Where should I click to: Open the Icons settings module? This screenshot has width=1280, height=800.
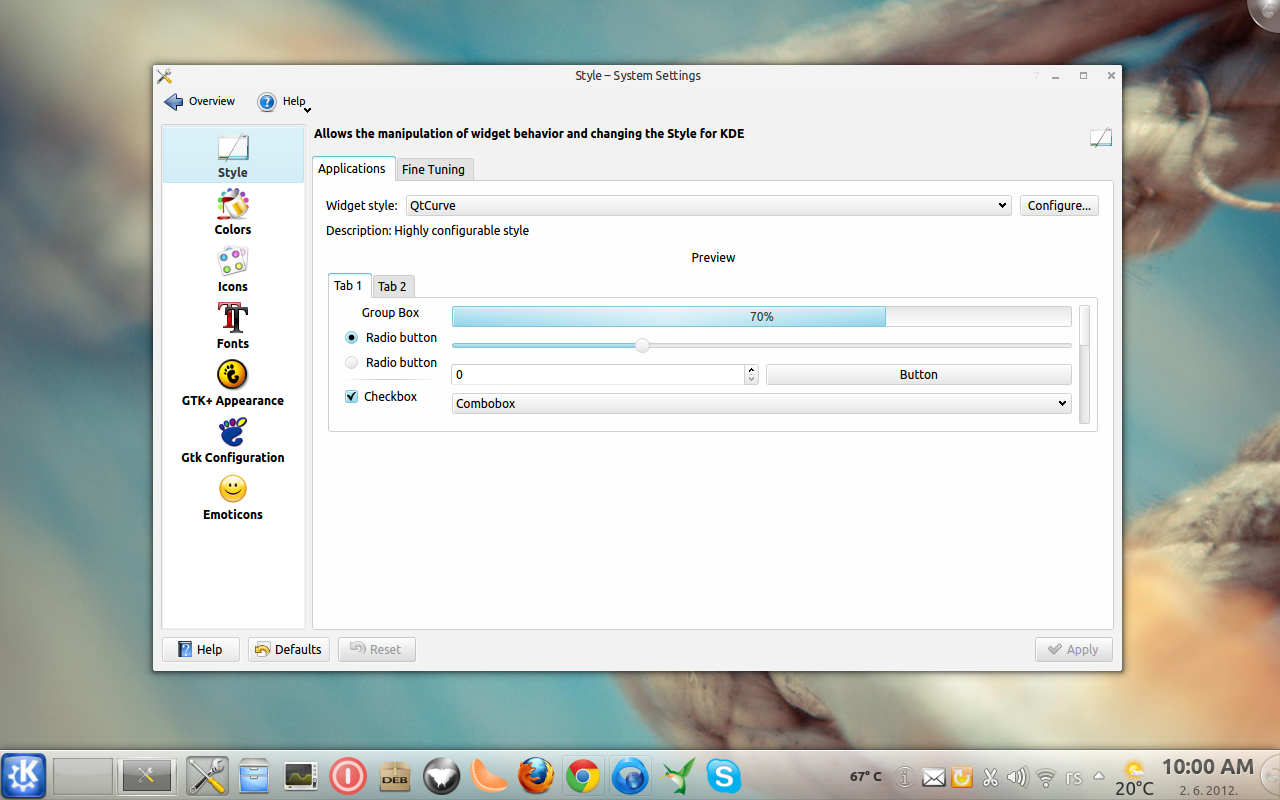coord(233,269)
